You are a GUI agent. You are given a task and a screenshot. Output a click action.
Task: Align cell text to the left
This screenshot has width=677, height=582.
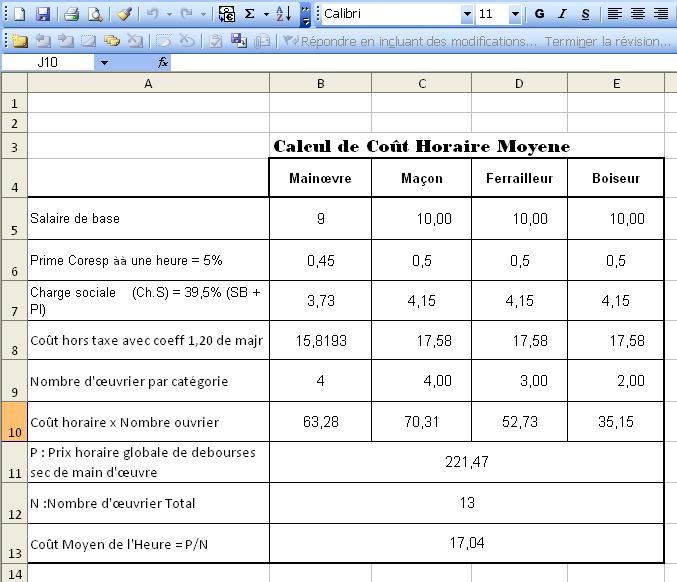coord(614,14)
